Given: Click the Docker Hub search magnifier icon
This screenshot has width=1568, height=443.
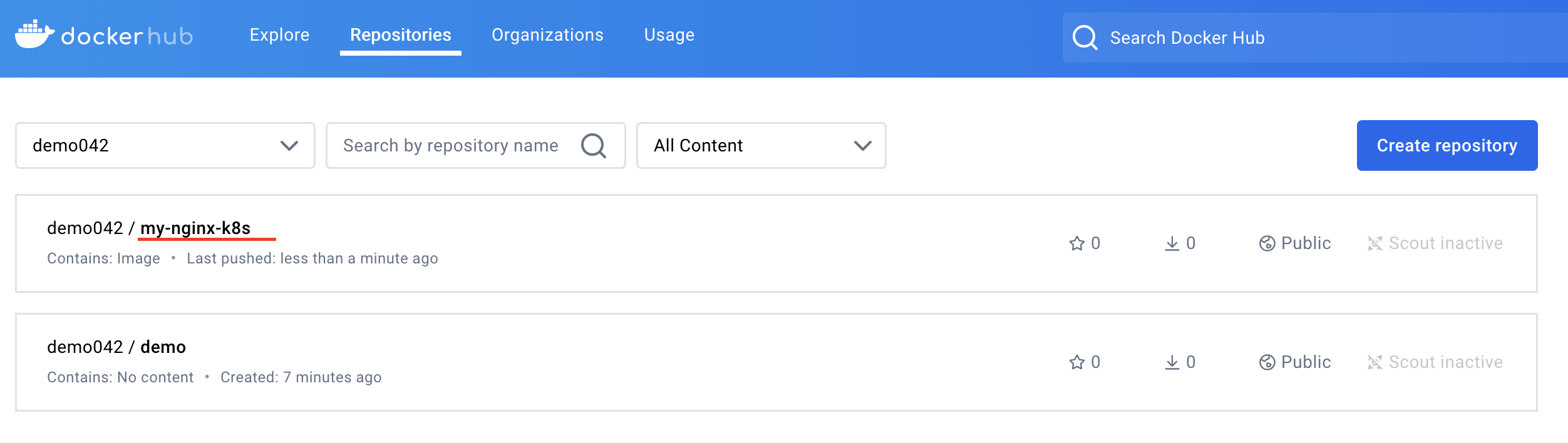Looking at the screenshot, I should [1085, 38].
